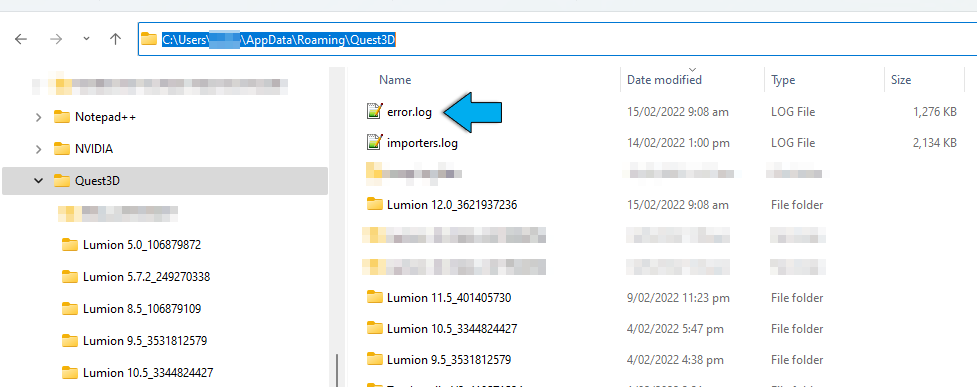Select the error.log file icon
The image size is (977, 387).
click(x=374, y=112)
